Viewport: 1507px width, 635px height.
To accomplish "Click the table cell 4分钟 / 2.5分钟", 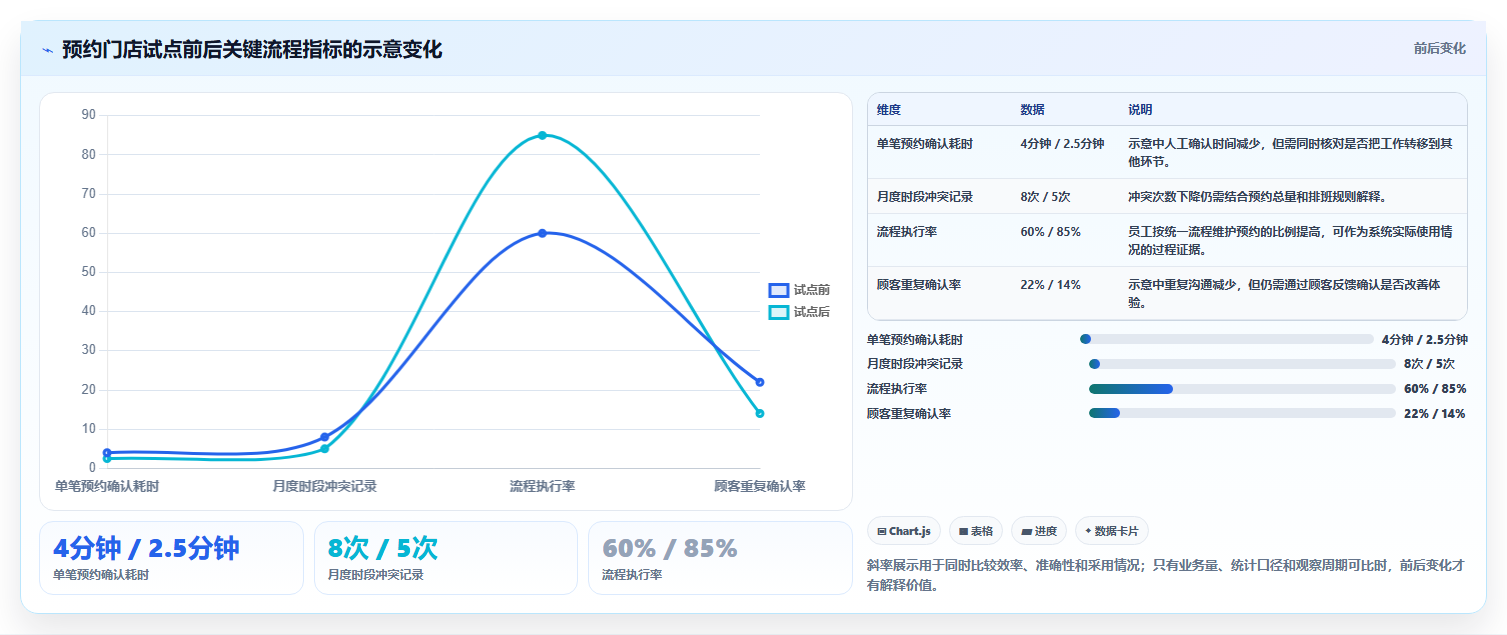I will 1062,143.
